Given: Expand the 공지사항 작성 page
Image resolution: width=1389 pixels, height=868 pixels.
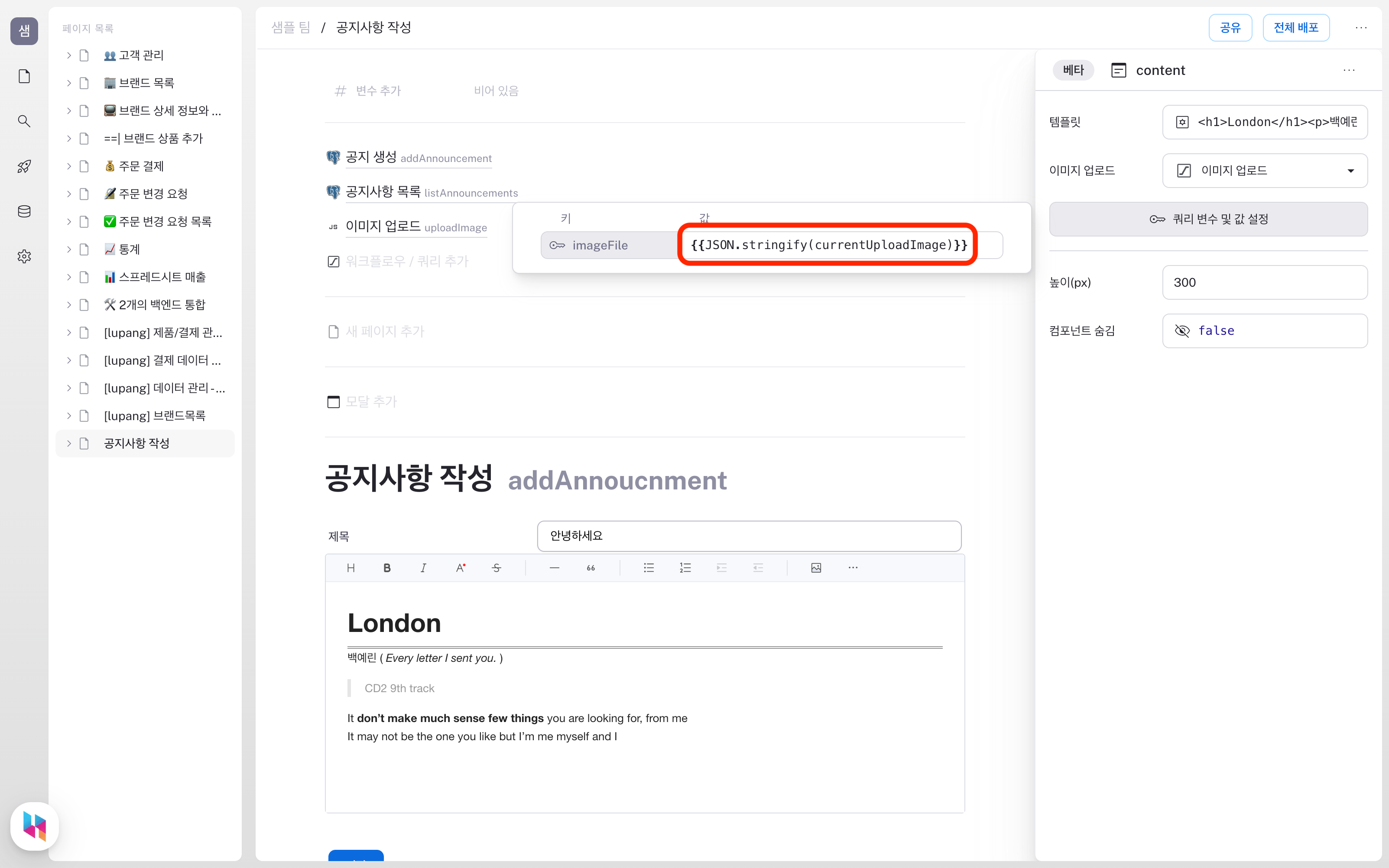Looking at the screenshot, I should (69, 443).
